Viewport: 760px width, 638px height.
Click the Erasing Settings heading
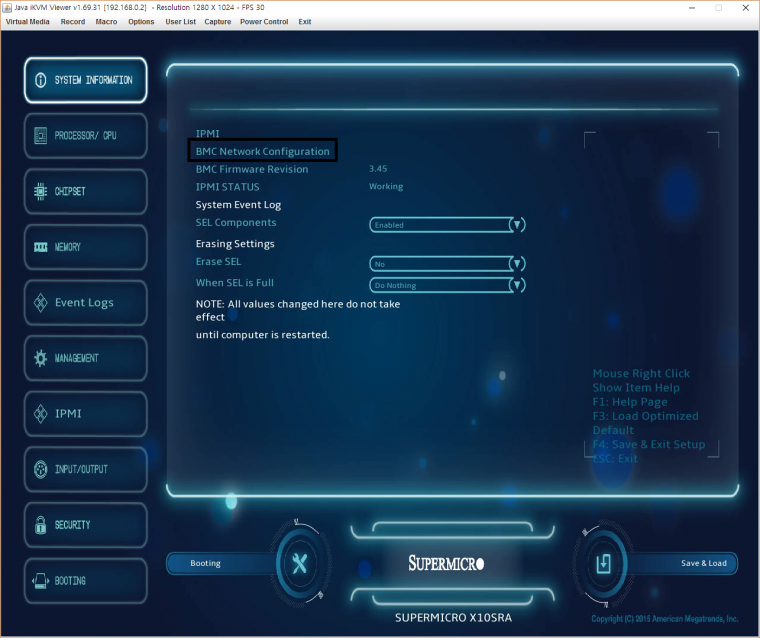[x=235, y=244]
